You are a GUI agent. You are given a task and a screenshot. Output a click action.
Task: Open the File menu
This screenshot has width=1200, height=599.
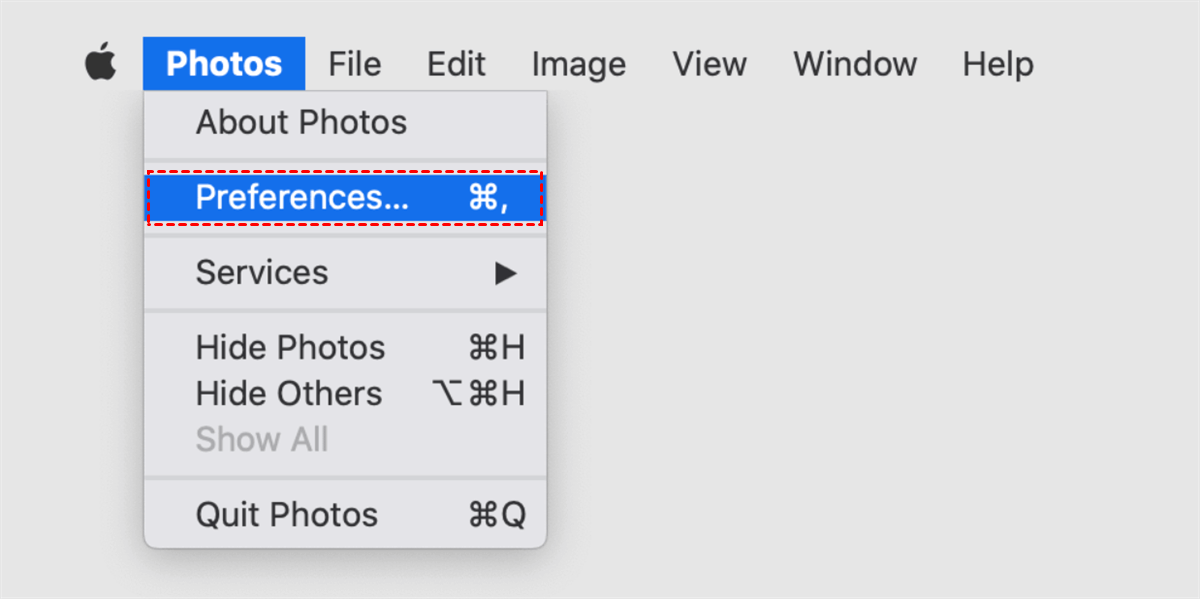pos(354,64)
